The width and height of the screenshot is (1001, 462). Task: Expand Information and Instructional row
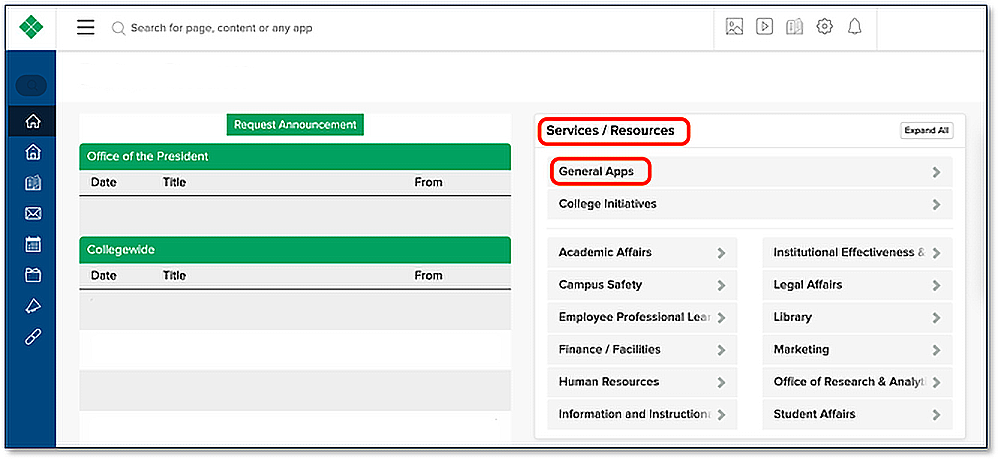point(642,414)
